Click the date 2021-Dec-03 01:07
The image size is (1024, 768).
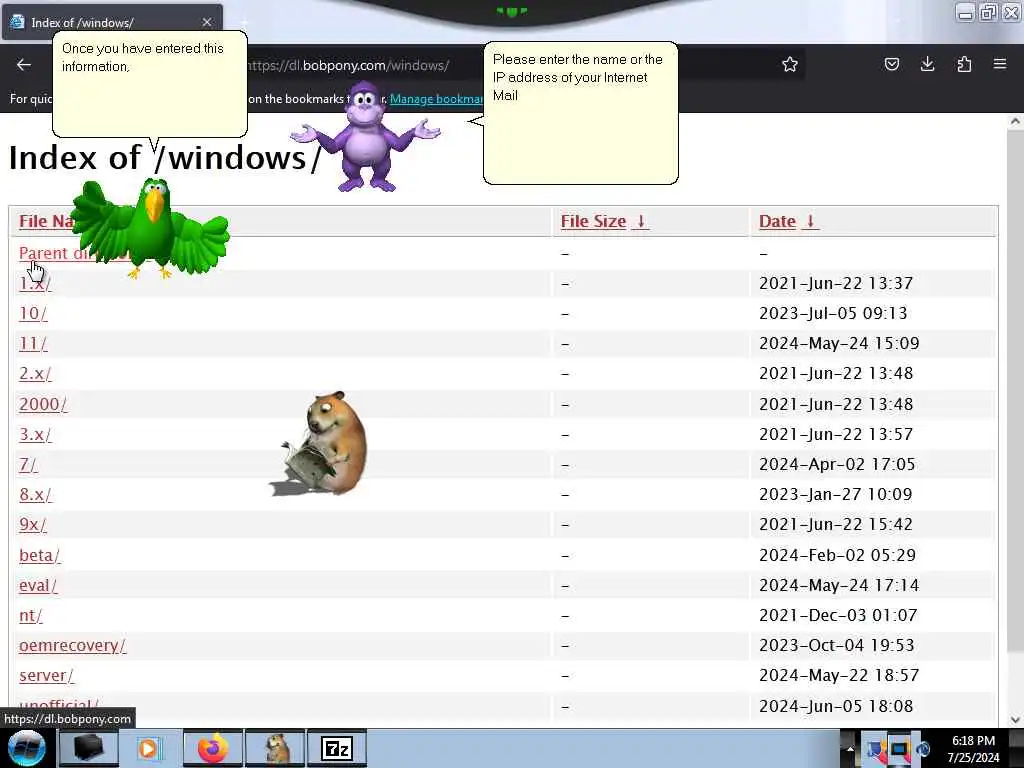838,615
